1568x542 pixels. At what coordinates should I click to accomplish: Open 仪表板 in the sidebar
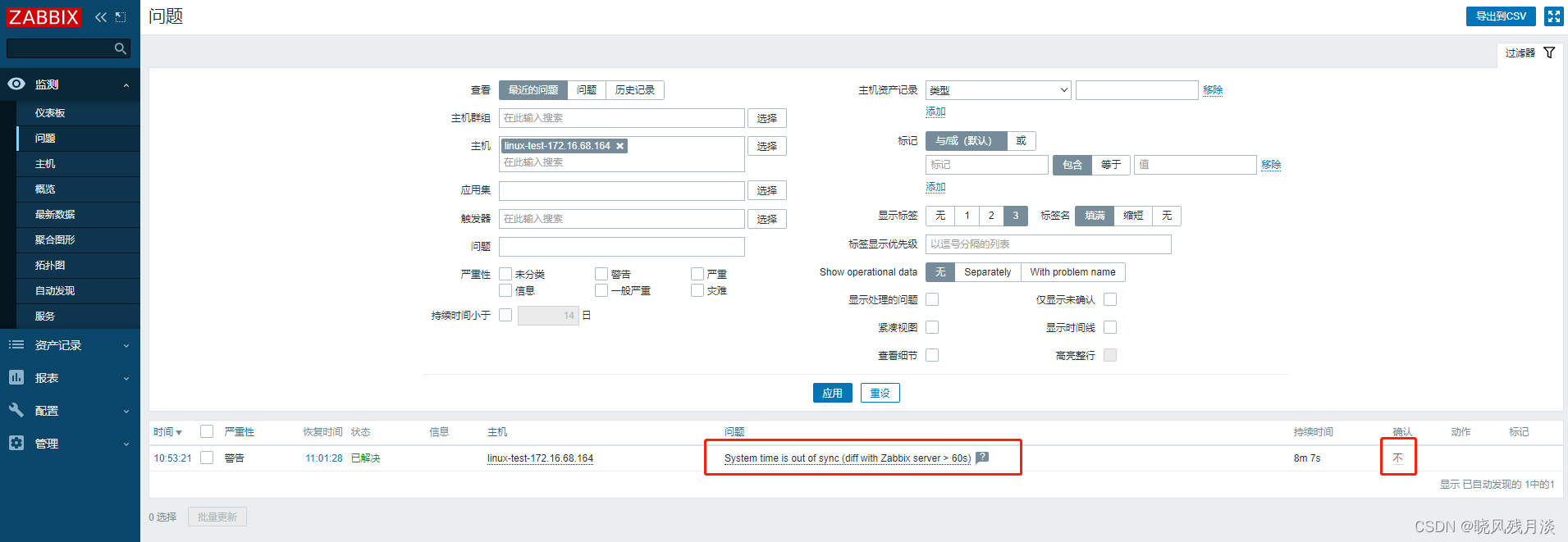click(x=50, y=113)
